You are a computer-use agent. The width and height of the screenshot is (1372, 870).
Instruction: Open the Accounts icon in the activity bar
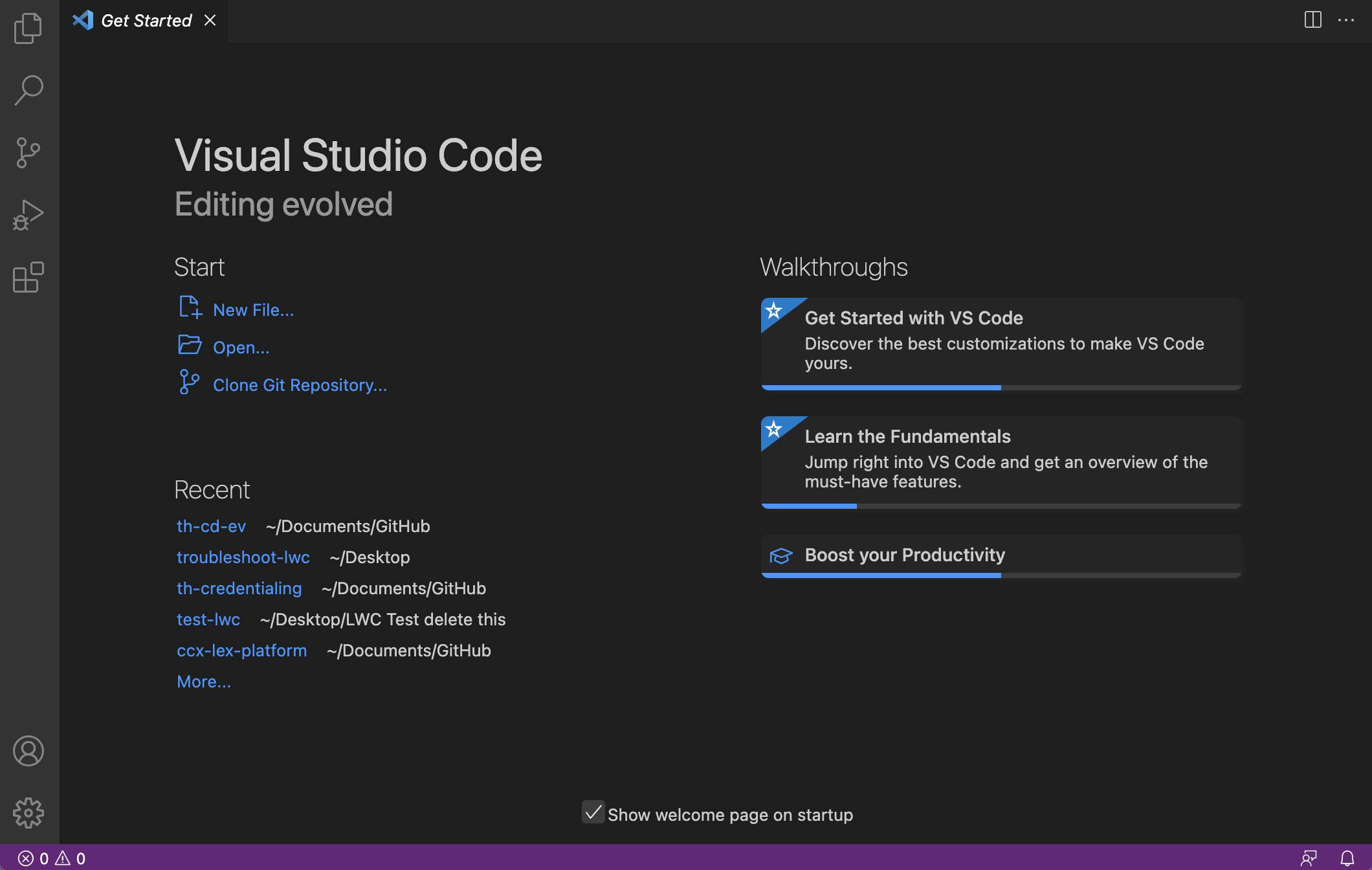[28, 752]
